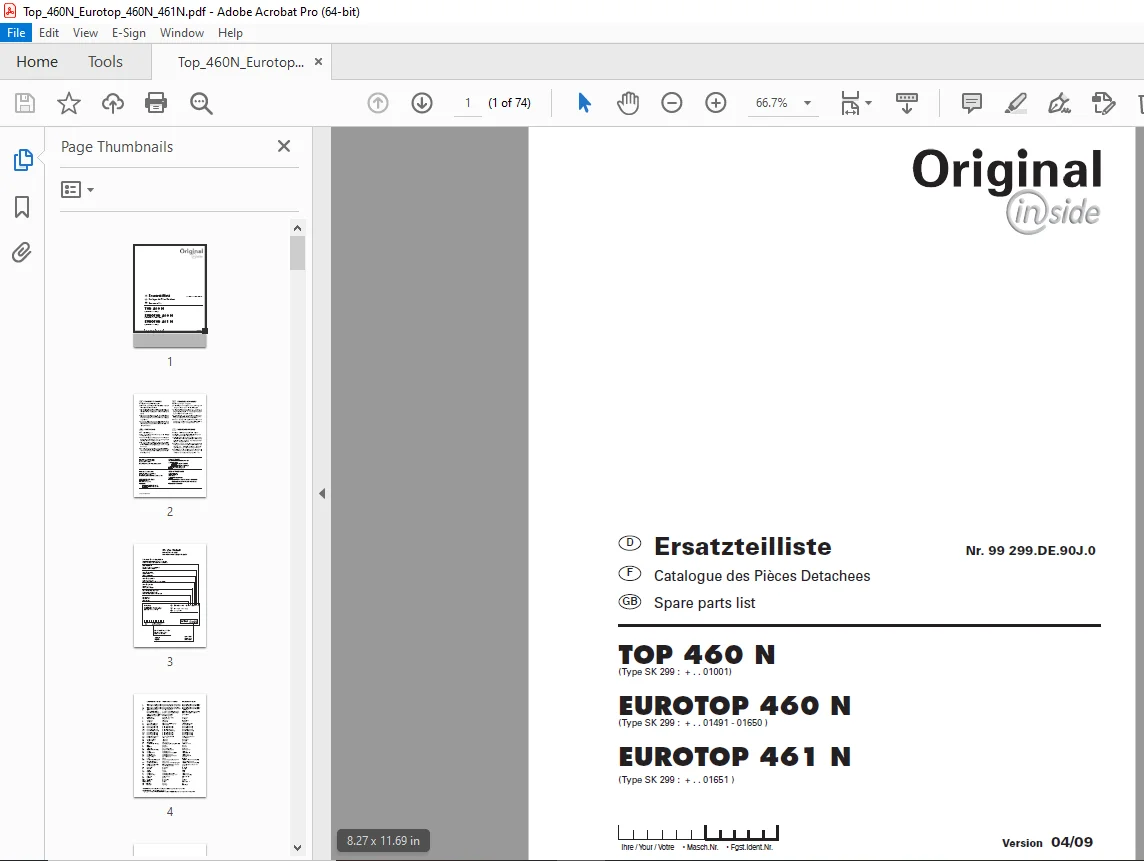The width and height of the screenshot is (1144, 861).
Task: Click thumbnails scrollbar up arrow
Action: (x=297, y=228)
